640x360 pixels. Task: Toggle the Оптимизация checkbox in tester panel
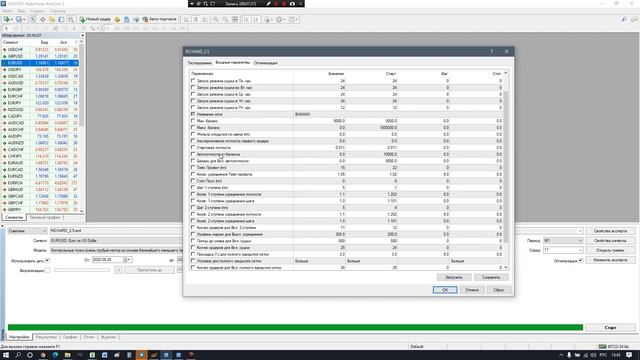click(580, 260)
